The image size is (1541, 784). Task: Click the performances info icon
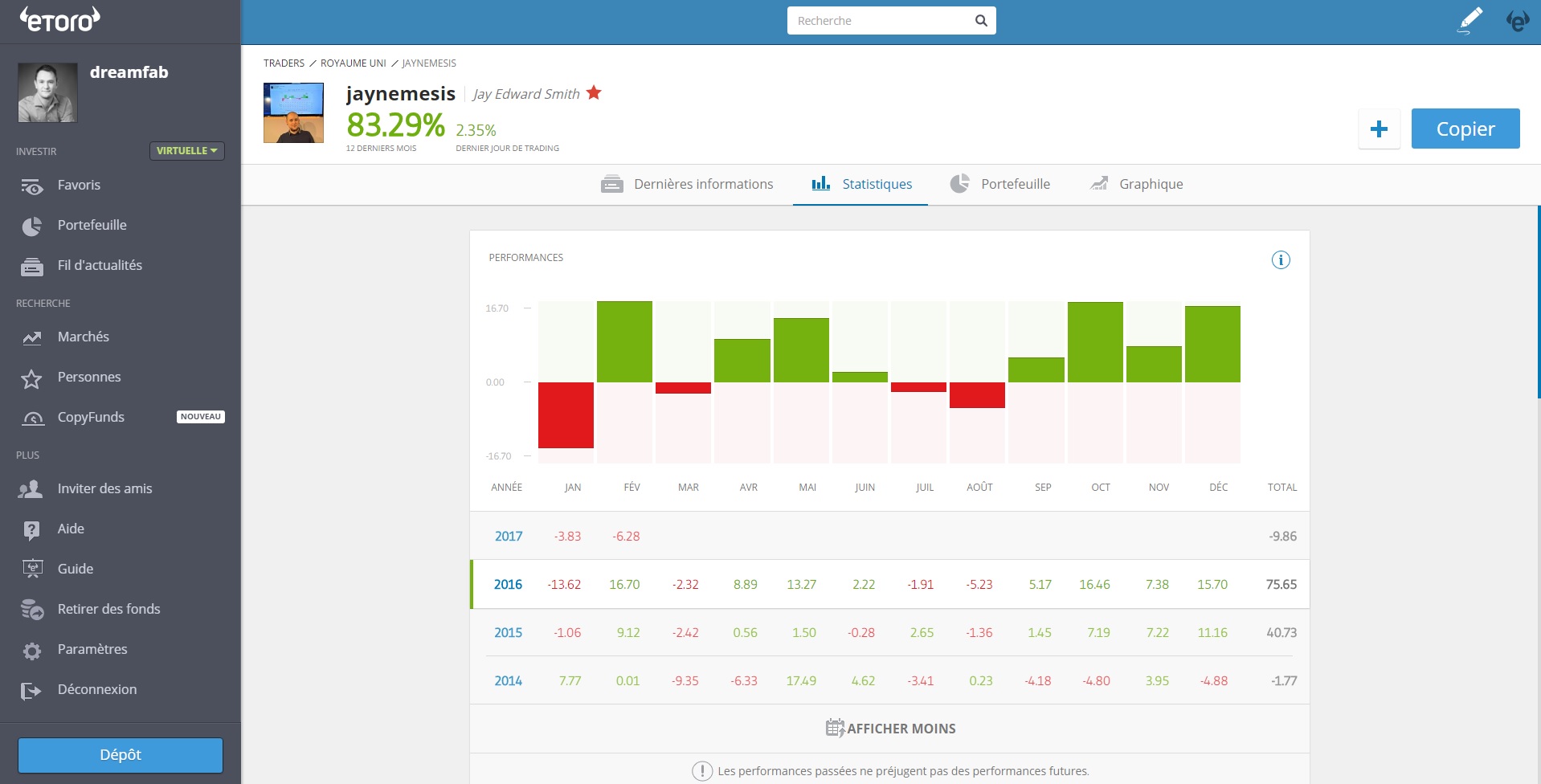pyautogui.click(x=1281, y=259)
